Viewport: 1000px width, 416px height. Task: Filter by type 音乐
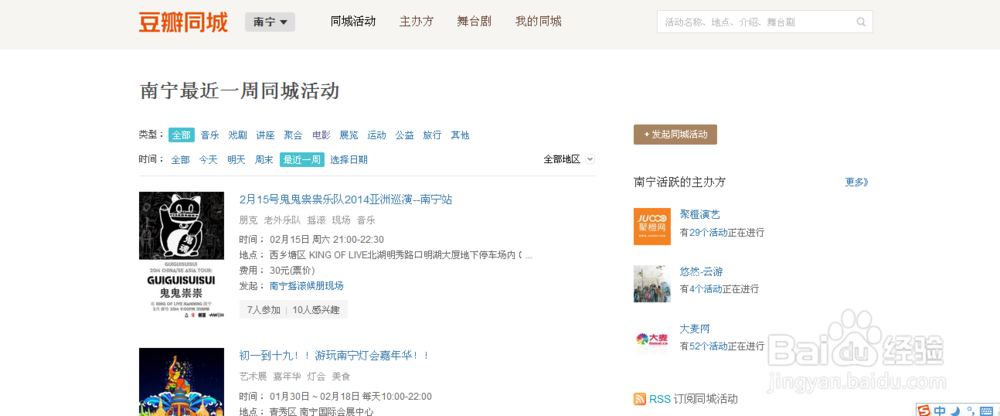[x=210, y=135]
